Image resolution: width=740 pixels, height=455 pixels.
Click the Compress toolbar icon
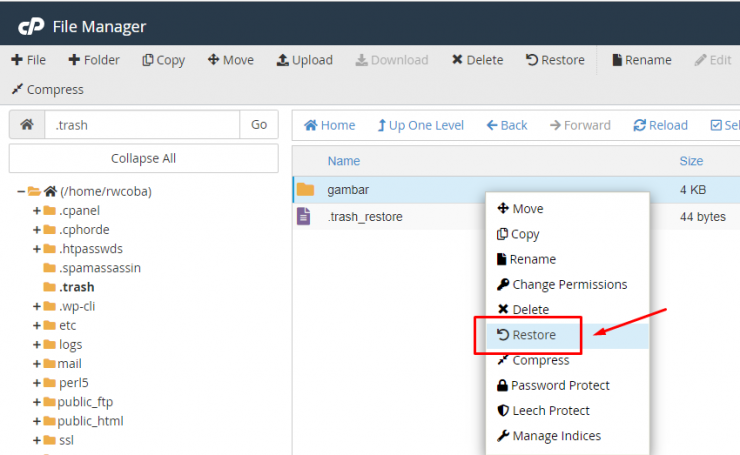pos(17,90)
